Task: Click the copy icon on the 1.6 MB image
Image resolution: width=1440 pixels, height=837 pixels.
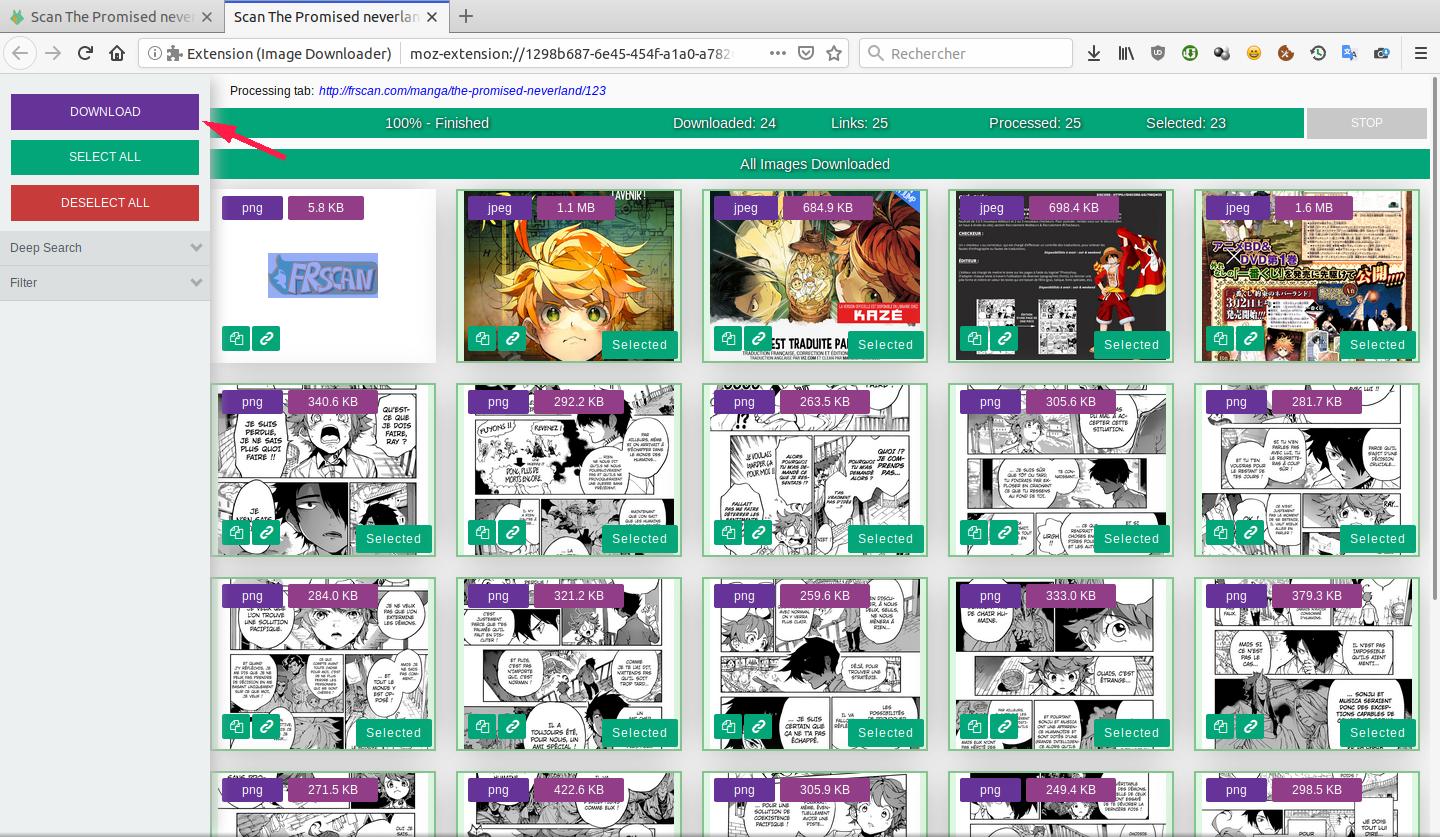Action: tap(1220, 339)
